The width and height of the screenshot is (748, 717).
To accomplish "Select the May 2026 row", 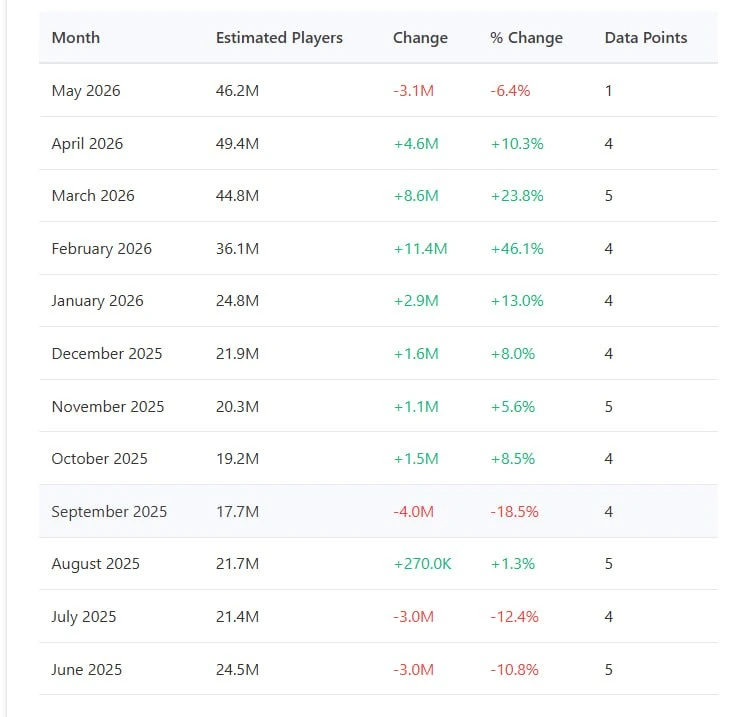I will pos(379,91).
